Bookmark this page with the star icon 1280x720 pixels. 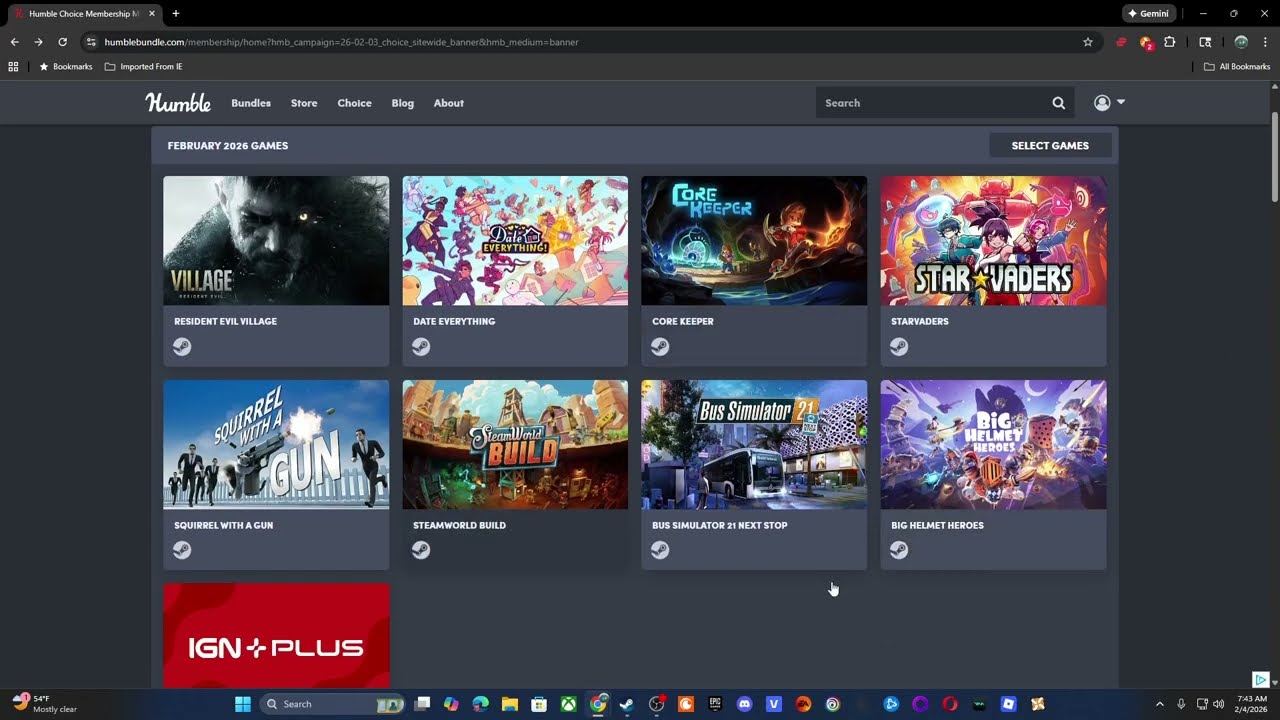click(1088, 42)
